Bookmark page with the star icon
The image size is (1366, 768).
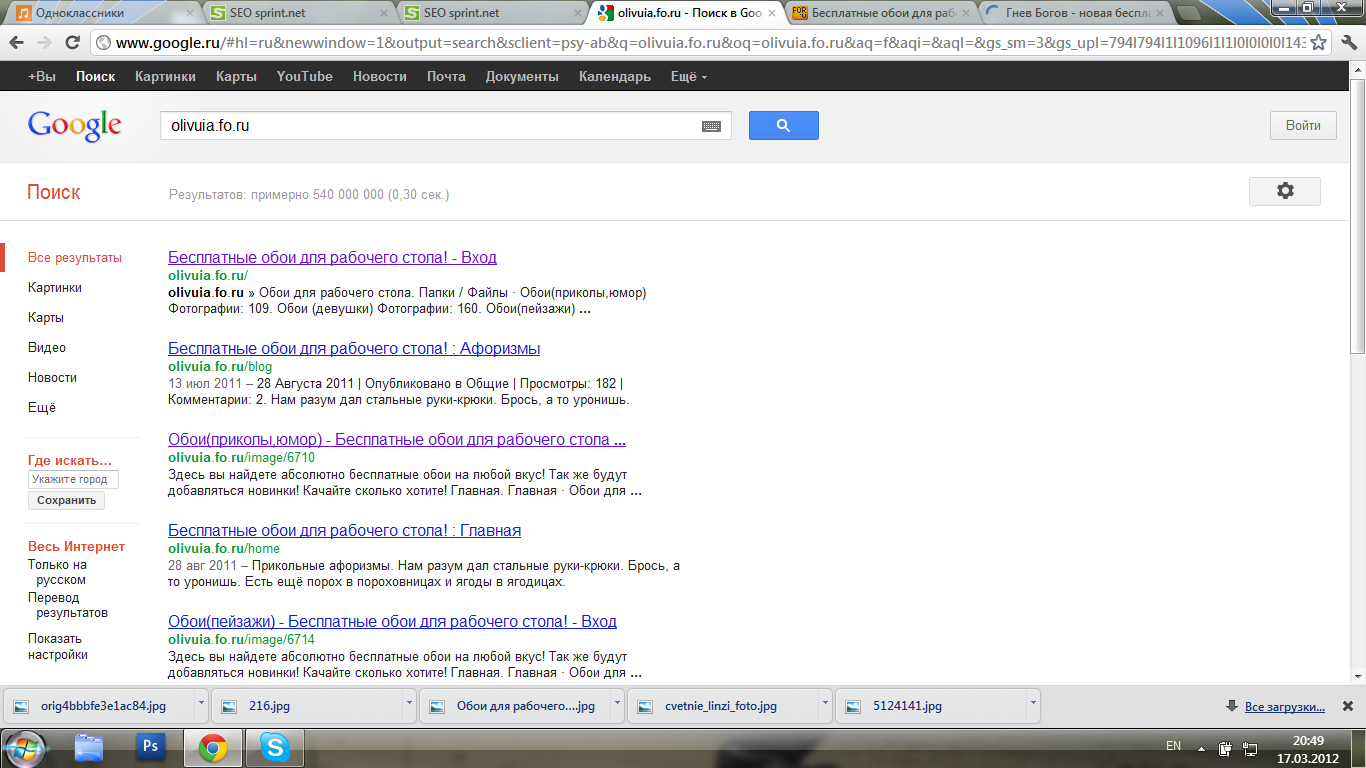1319,43
